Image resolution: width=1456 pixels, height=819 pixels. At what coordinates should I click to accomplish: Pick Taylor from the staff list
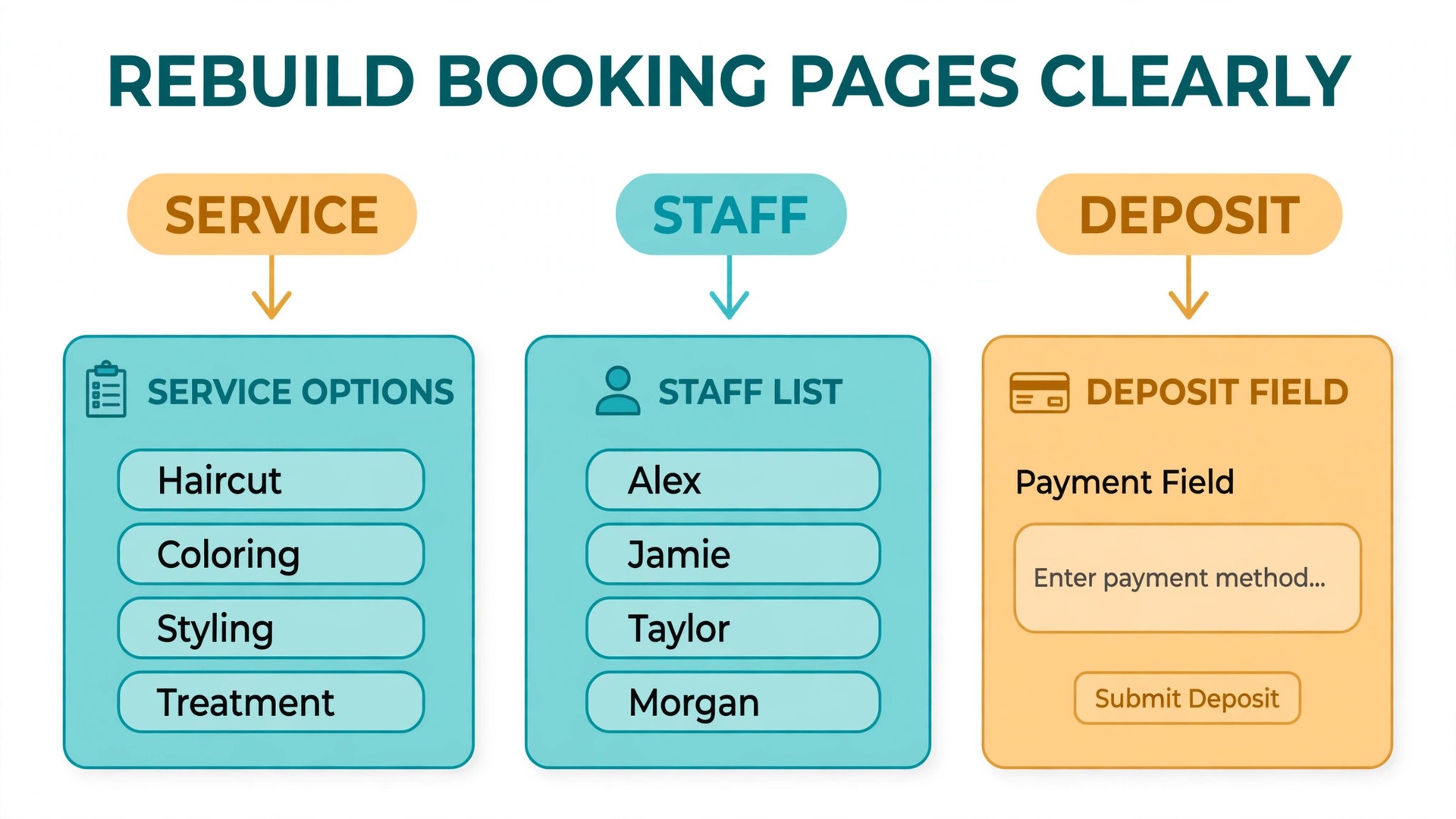click(x=733, y=628)
